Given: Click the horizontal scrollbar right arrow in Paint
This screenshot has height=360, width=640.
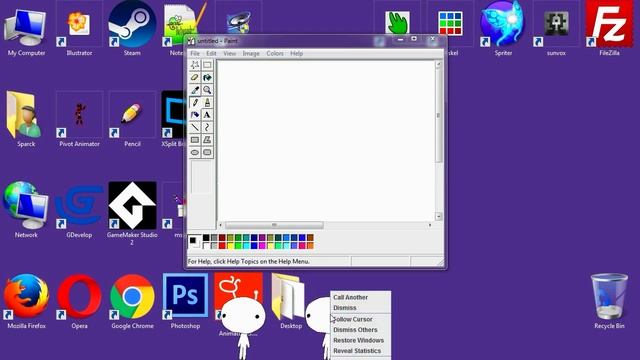Looking at the screenshot, I should (x=430, y=225).
